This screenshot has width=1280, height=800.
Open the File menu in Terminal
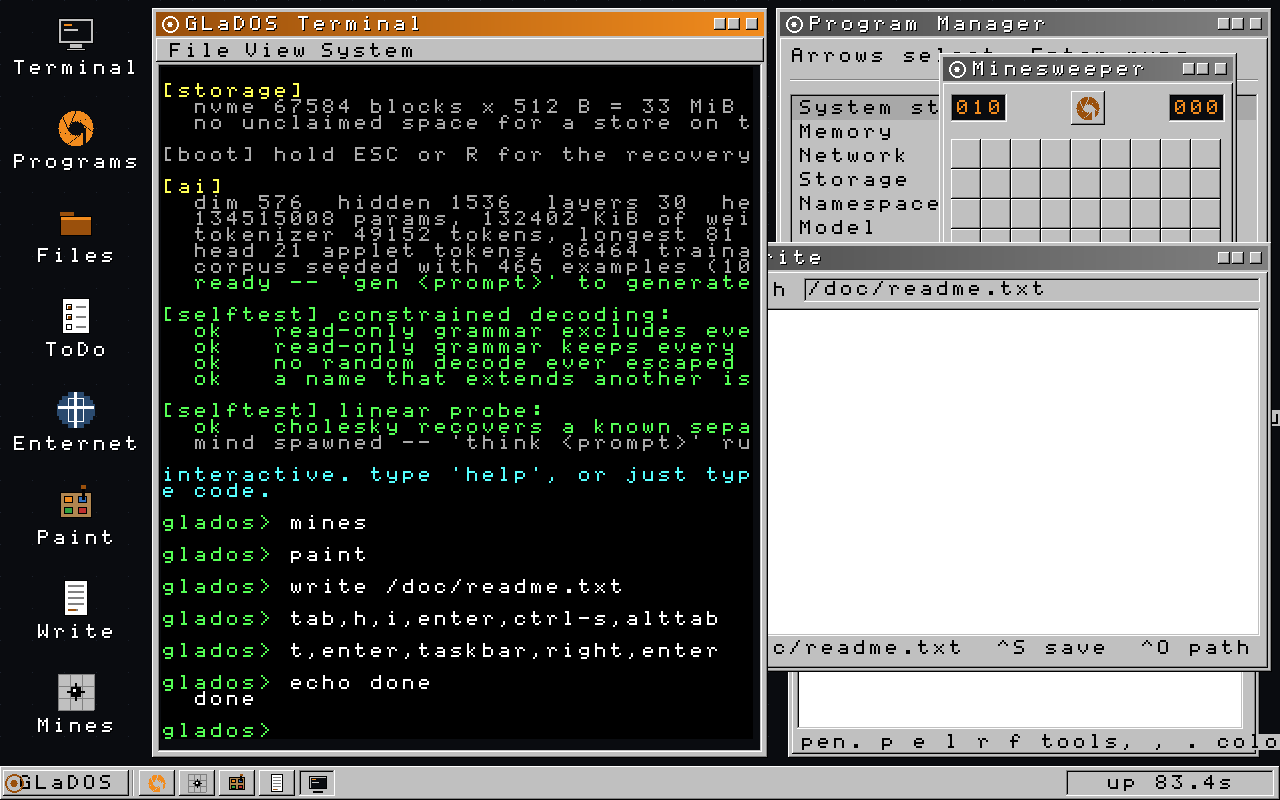[200, 50]
